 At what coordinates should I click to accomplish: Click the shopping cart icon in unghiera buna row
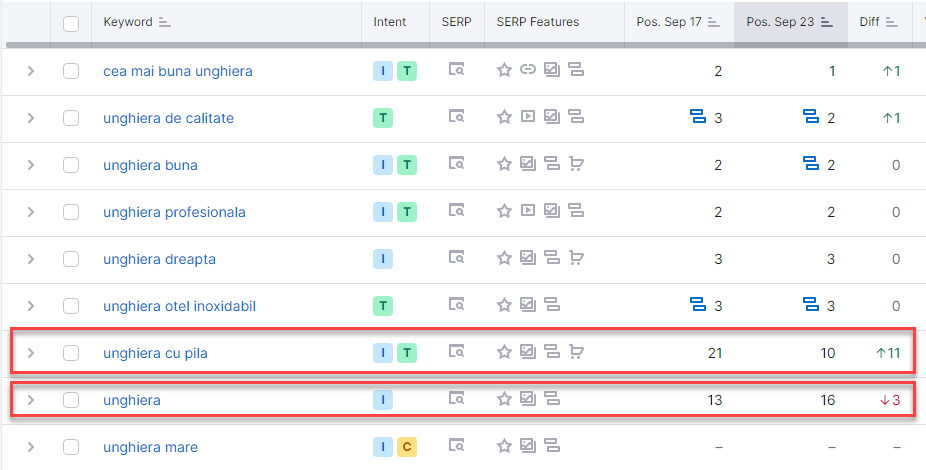576,164
